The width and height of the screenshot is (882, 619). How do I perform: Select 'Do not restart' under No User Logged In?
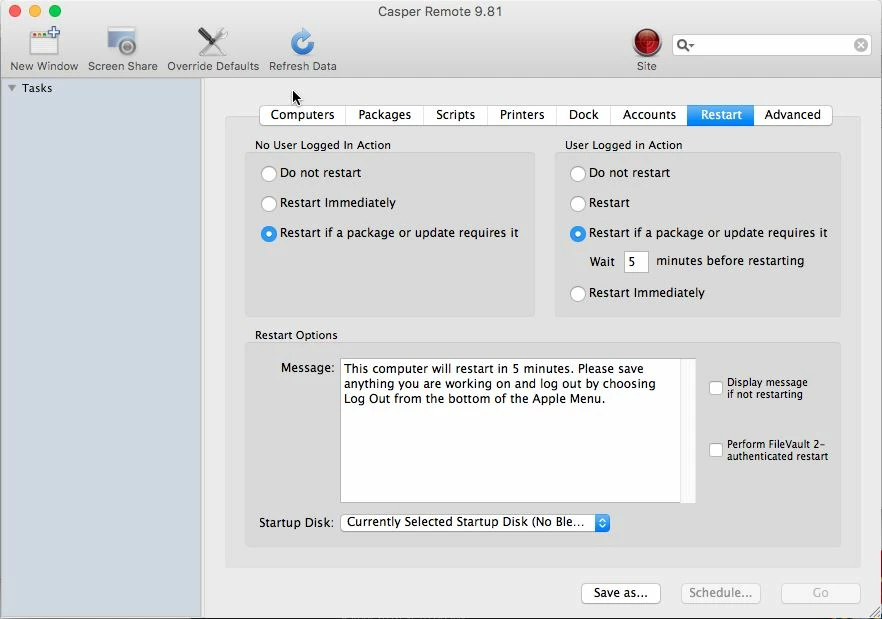269,173
